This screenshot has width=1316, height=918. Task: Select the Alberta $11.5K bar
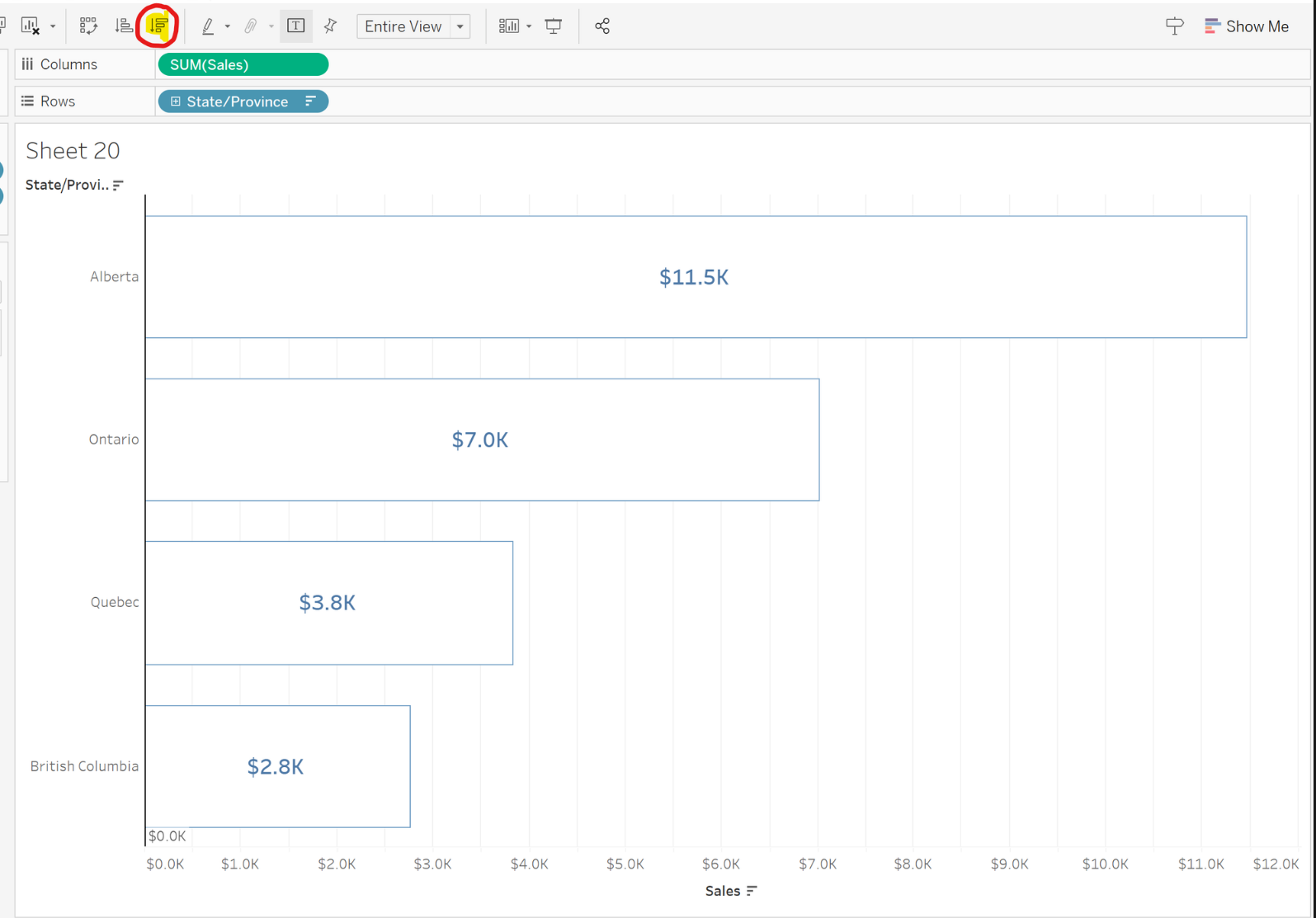click(695, 277)
